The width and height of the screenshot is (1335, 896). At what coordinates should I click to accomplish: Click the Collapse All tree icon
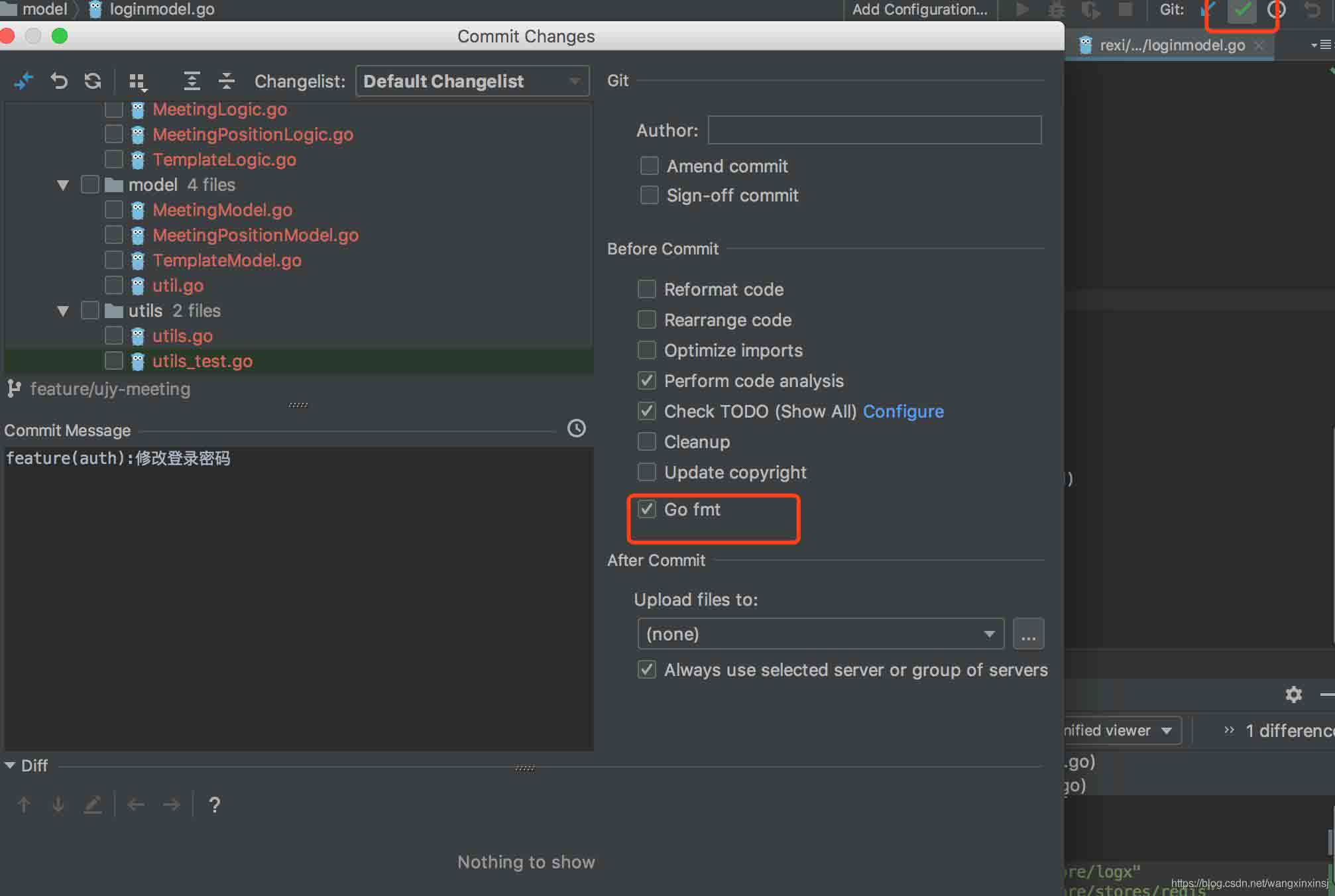point(226,81)
